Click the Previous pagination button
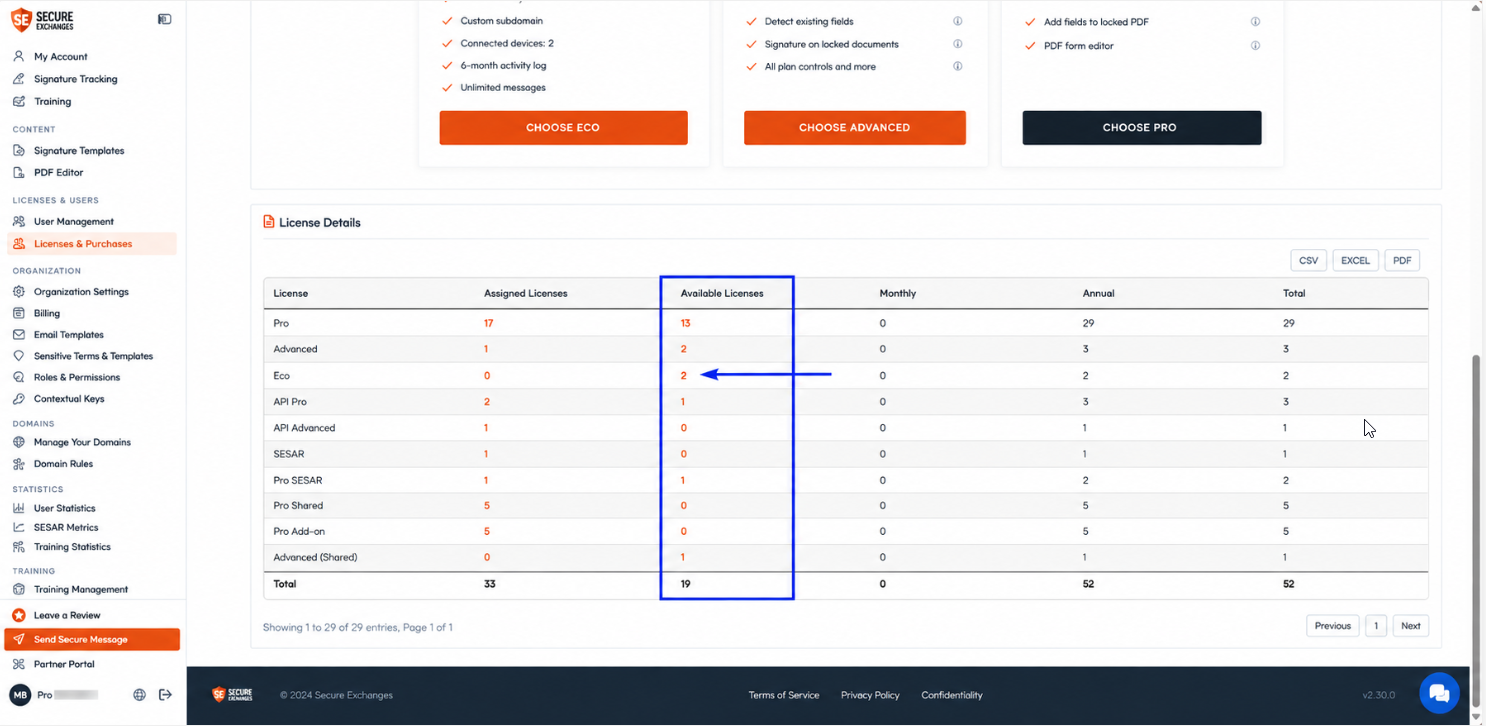The height and width of the screenshot is (726, 1486). (1332, 626)
